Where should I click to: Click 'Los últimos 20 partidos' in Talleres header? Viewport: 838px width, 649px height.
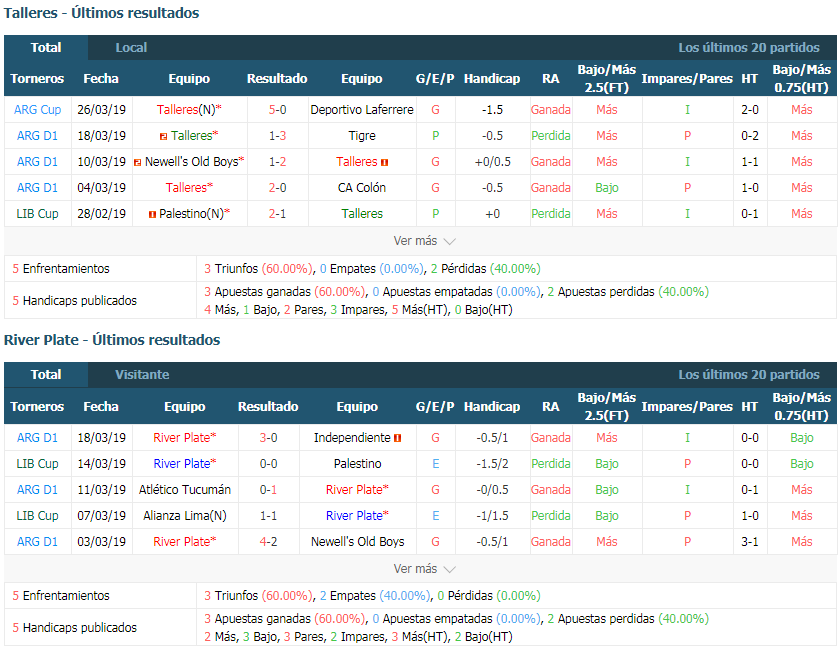[x=749, y=48]
